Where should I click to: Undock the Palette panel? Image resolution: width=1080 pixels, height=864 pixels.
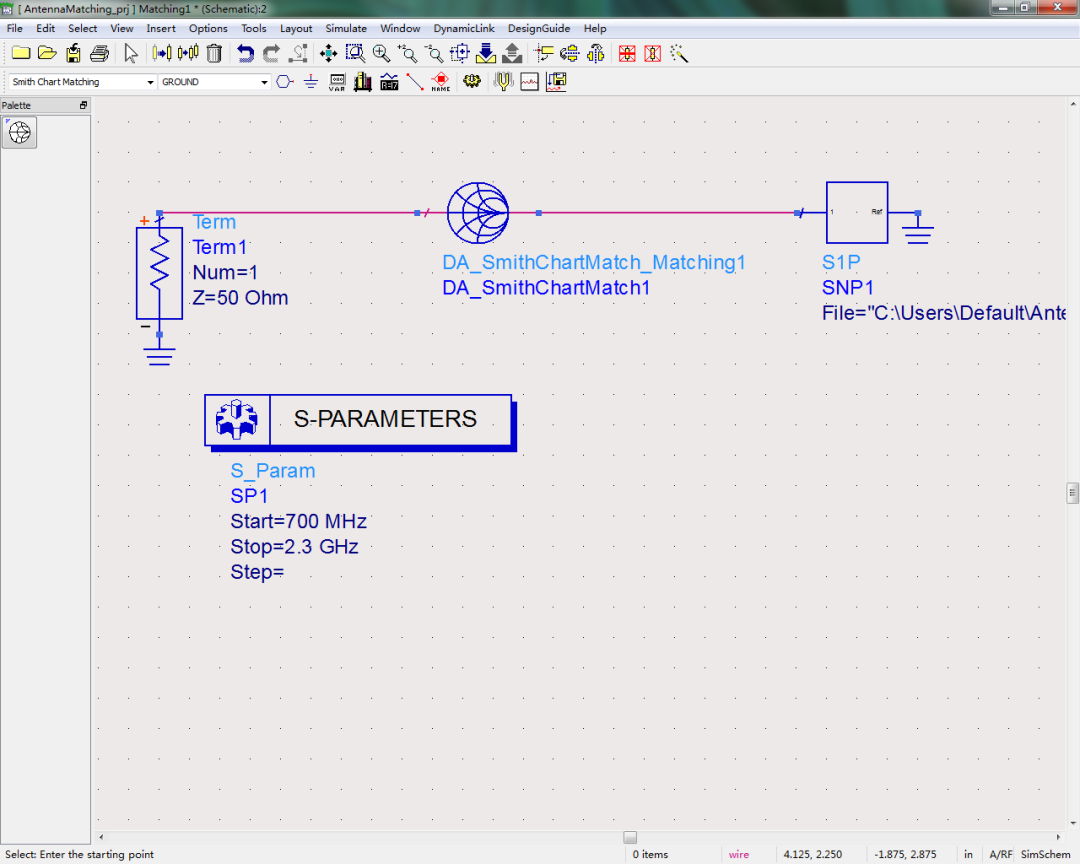(x=83, y=105)
